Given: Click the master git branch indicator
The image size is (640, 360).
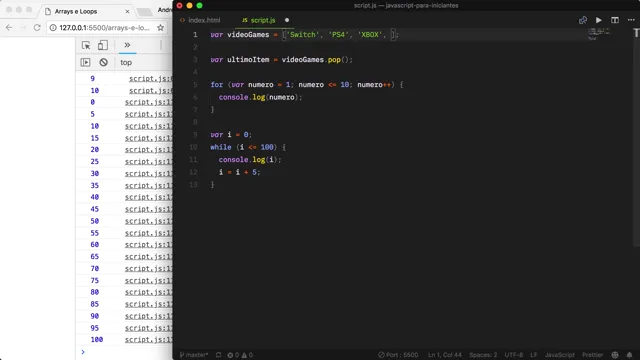Looking at the screenshot, I should tap(194, 355).
